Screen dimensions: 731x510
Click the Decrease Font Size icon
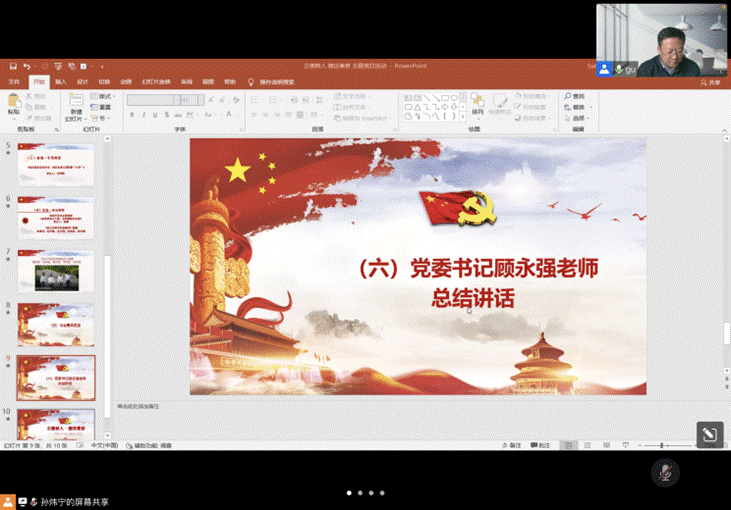coord(222,100)
